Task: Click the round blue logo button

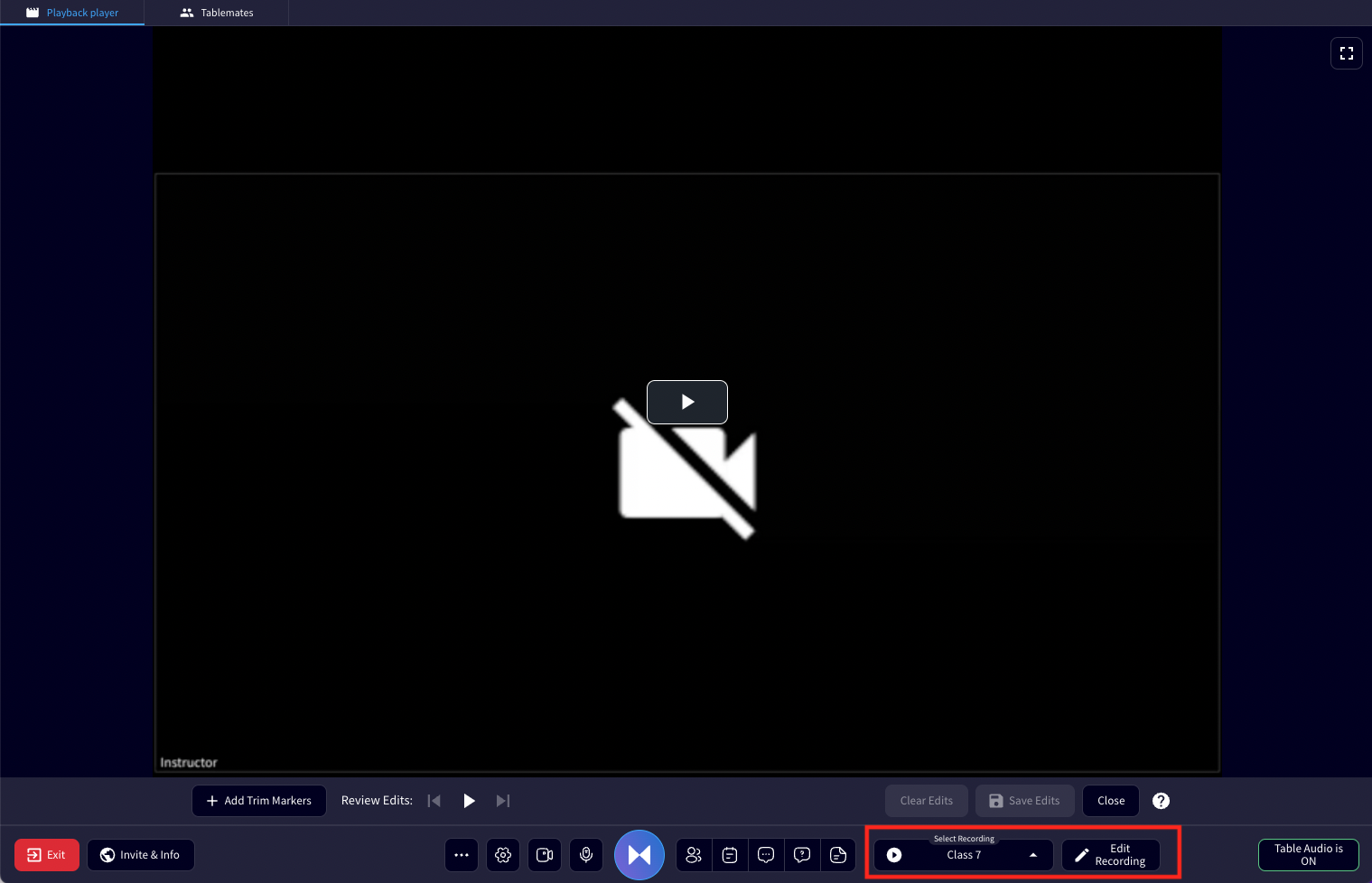Action: click(x=639, y=855)
